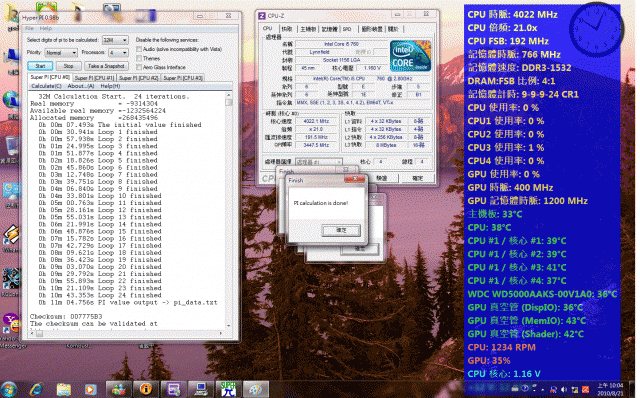Open the Priority Normal dropdown

[60, 53]
